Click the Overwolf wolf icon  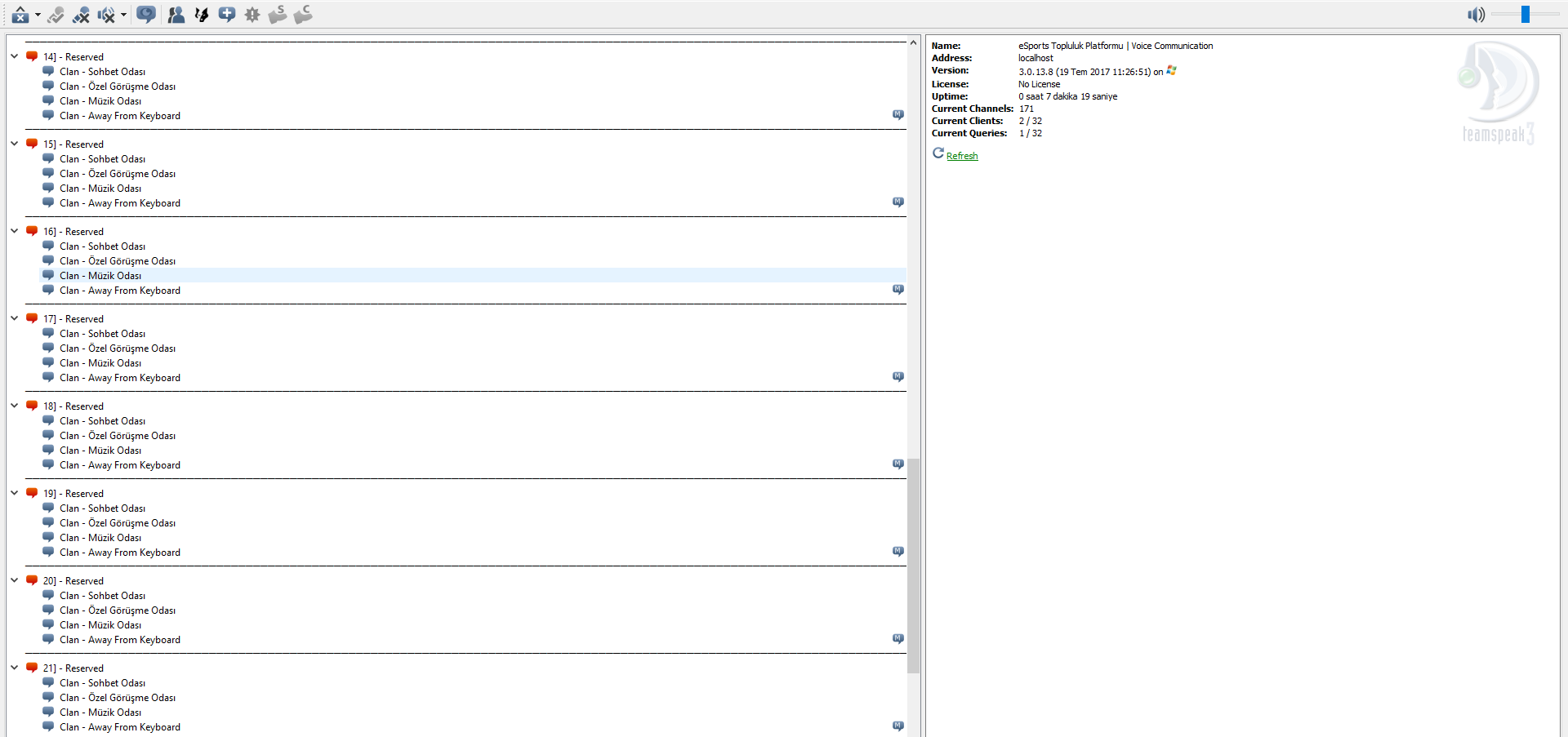pyautogui.click(x=201, y=15)
